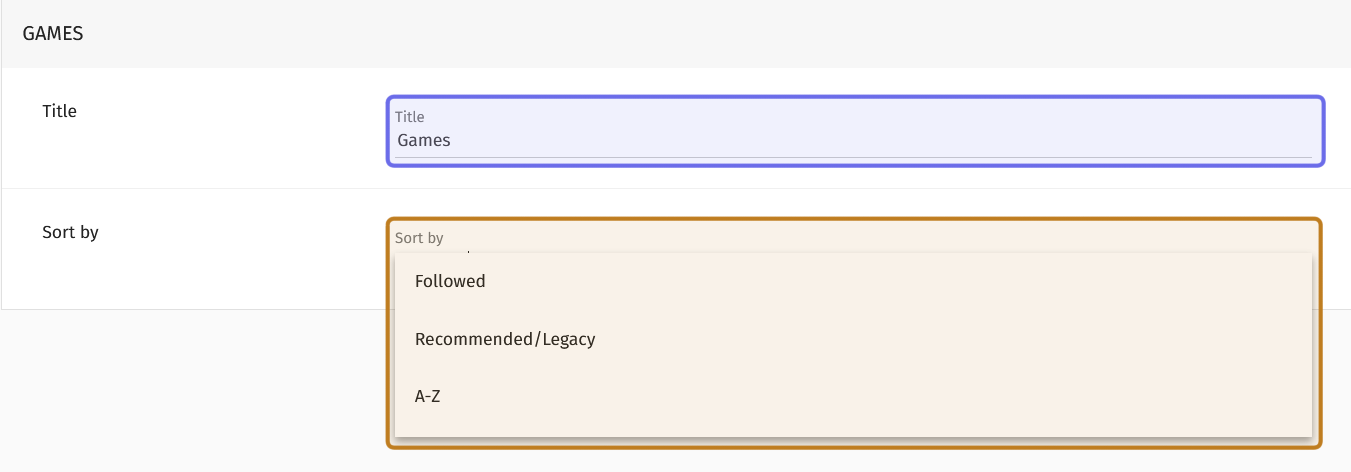This screenshot has width=1351, height=472.
Task: Click the underline of the Title field
Action: coord(854,157)
